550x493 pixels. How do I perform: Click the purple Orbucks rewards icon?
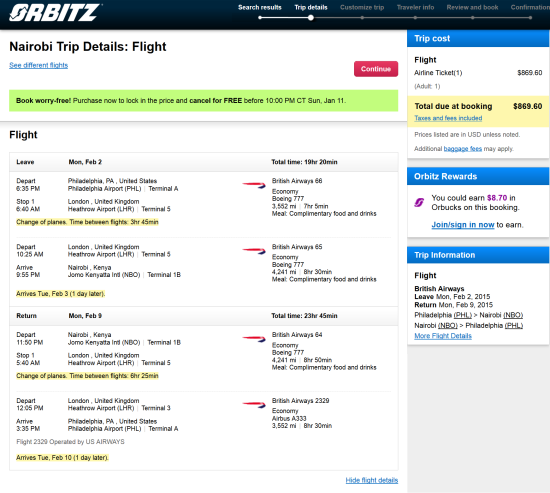click(x=419, y=202)
